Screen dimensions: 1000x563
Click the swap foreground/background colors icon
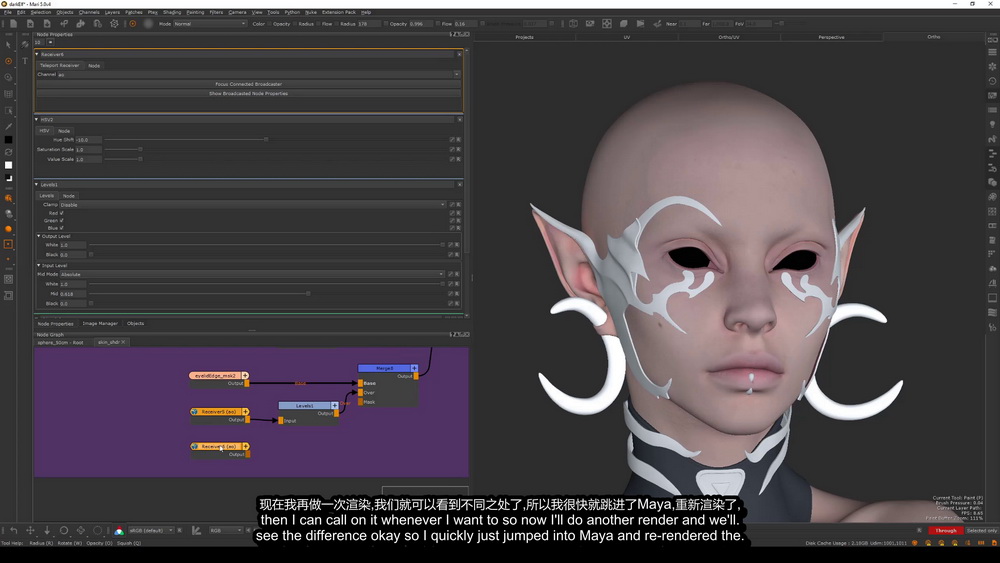[8, 152]
